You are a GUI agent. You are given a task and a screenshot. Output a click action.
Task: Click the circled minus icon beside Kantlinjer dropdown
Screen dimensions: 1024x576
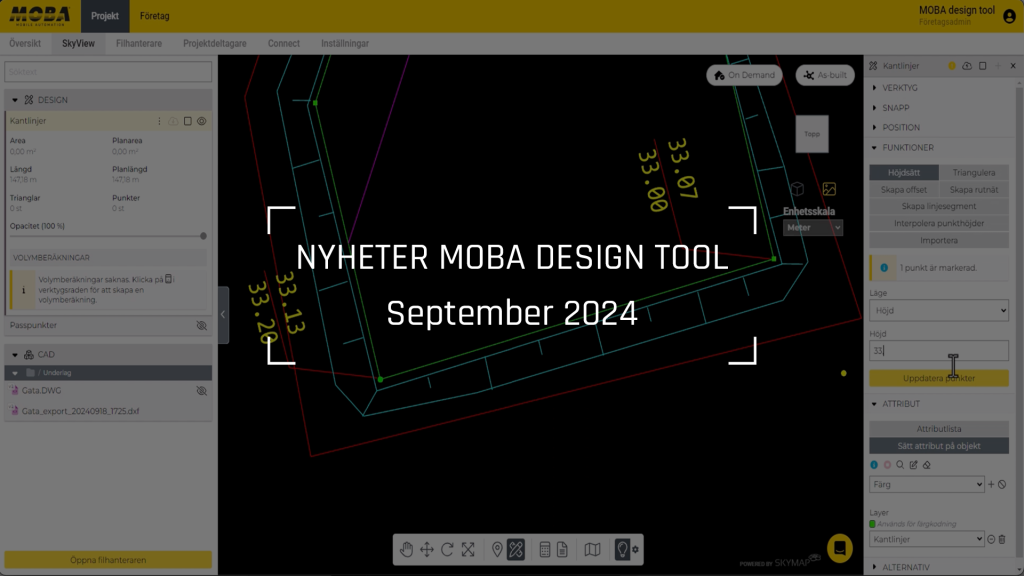991,539
